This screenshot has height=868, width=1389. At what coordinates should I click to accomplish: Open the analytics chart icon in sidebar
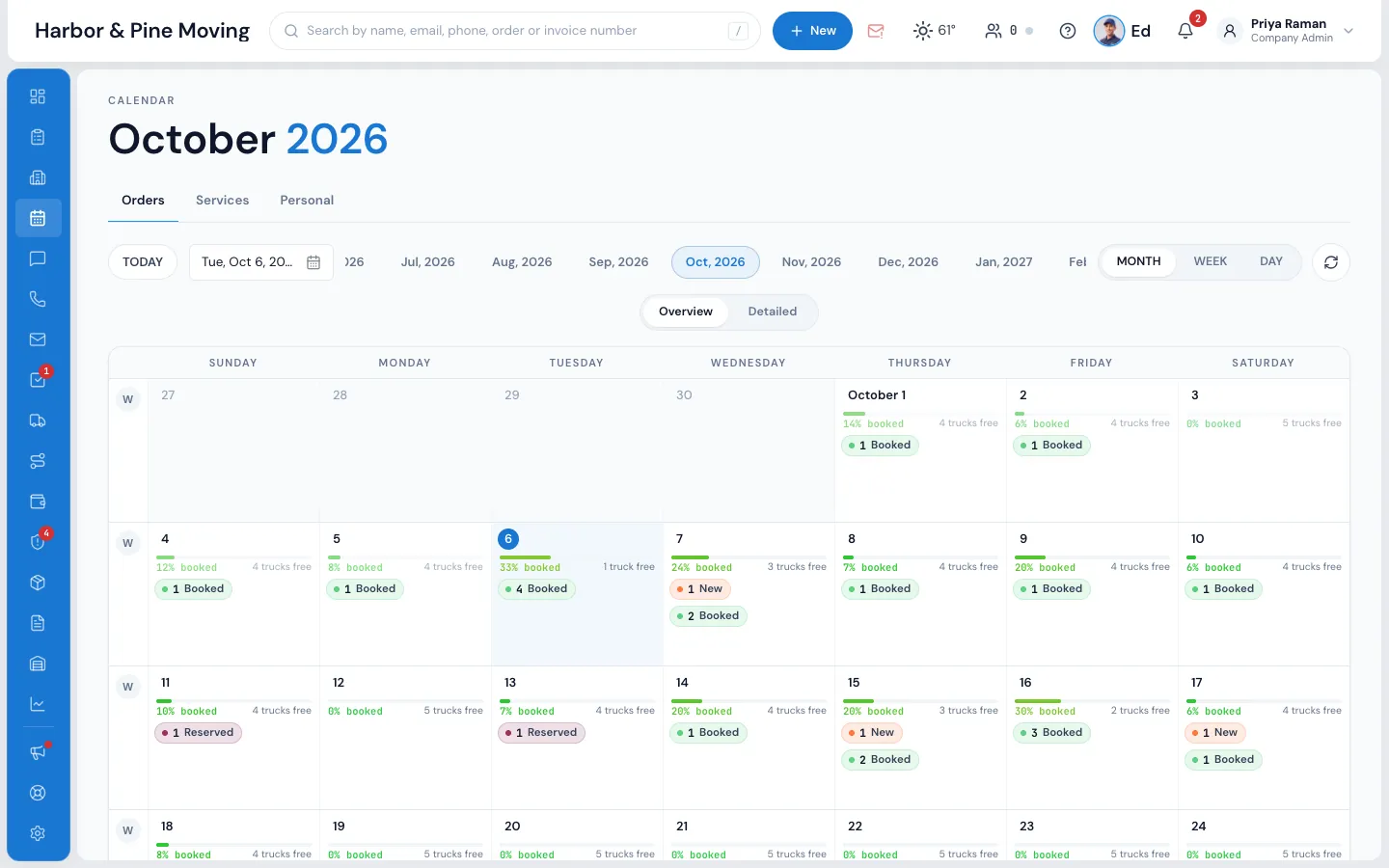coord(38,704)
